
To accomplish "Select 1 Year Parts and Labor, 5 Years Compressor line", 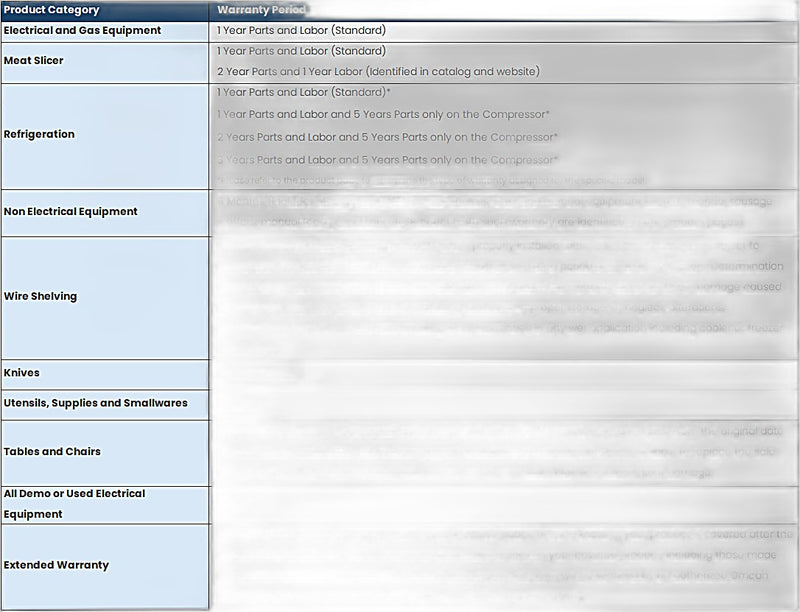I will click(383, 114).
